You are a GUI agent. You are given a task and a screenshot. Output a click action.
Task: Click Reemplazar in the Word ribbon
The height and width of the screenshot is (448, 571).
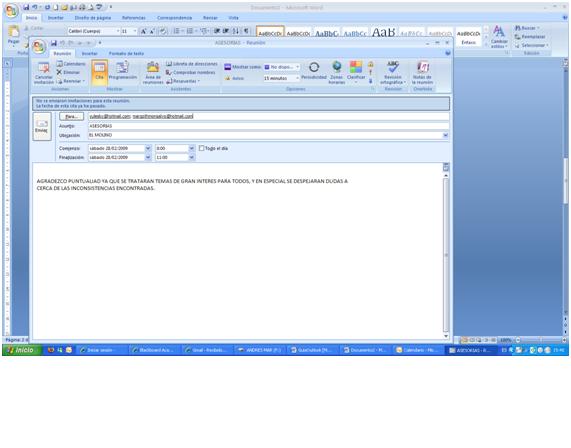[x=530, y=37]
